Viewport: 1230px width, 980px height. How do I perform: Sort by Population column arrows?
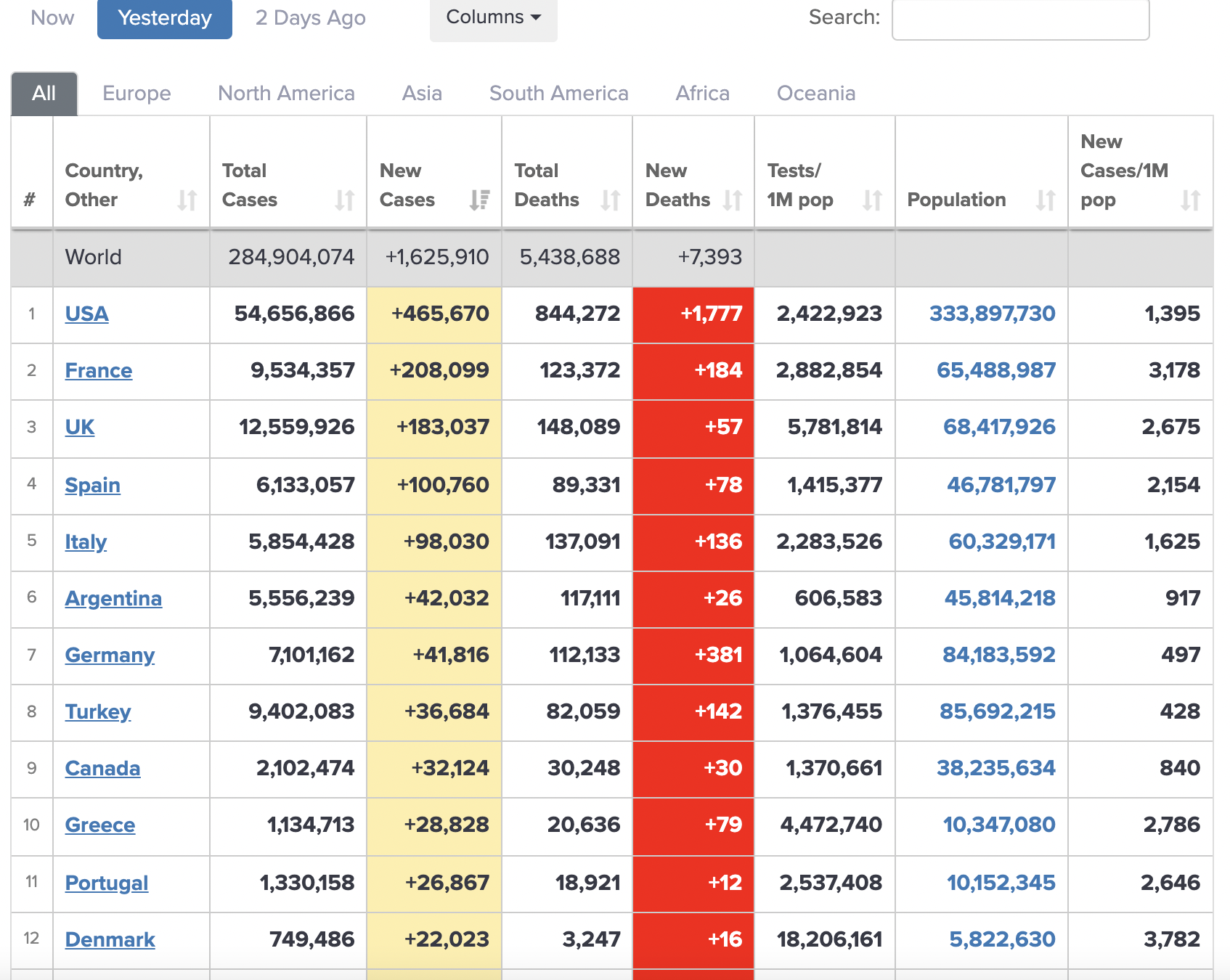[x=1046, y=200]
